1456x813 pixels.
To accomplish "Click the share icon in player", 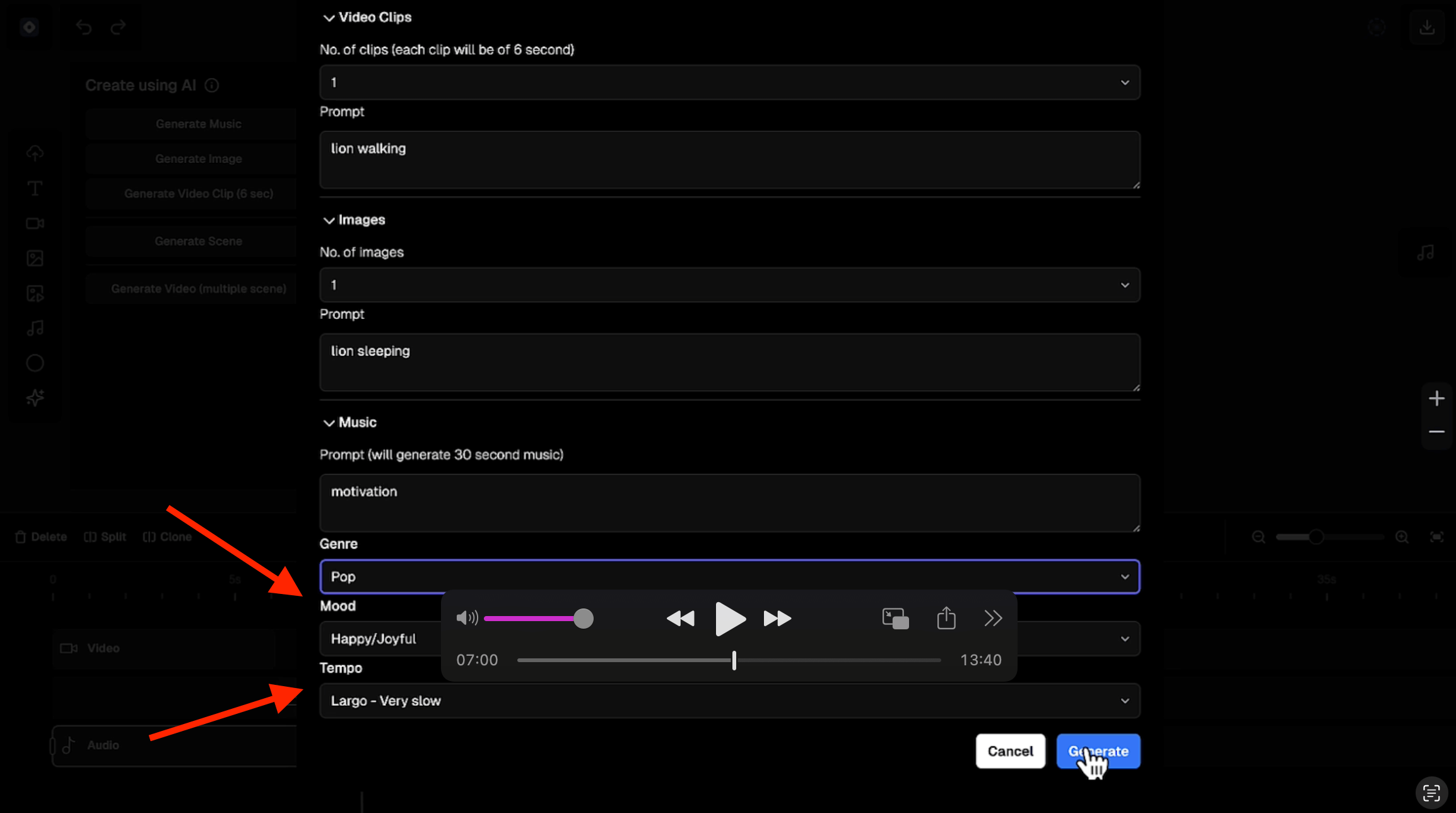I will click(946, 618).
